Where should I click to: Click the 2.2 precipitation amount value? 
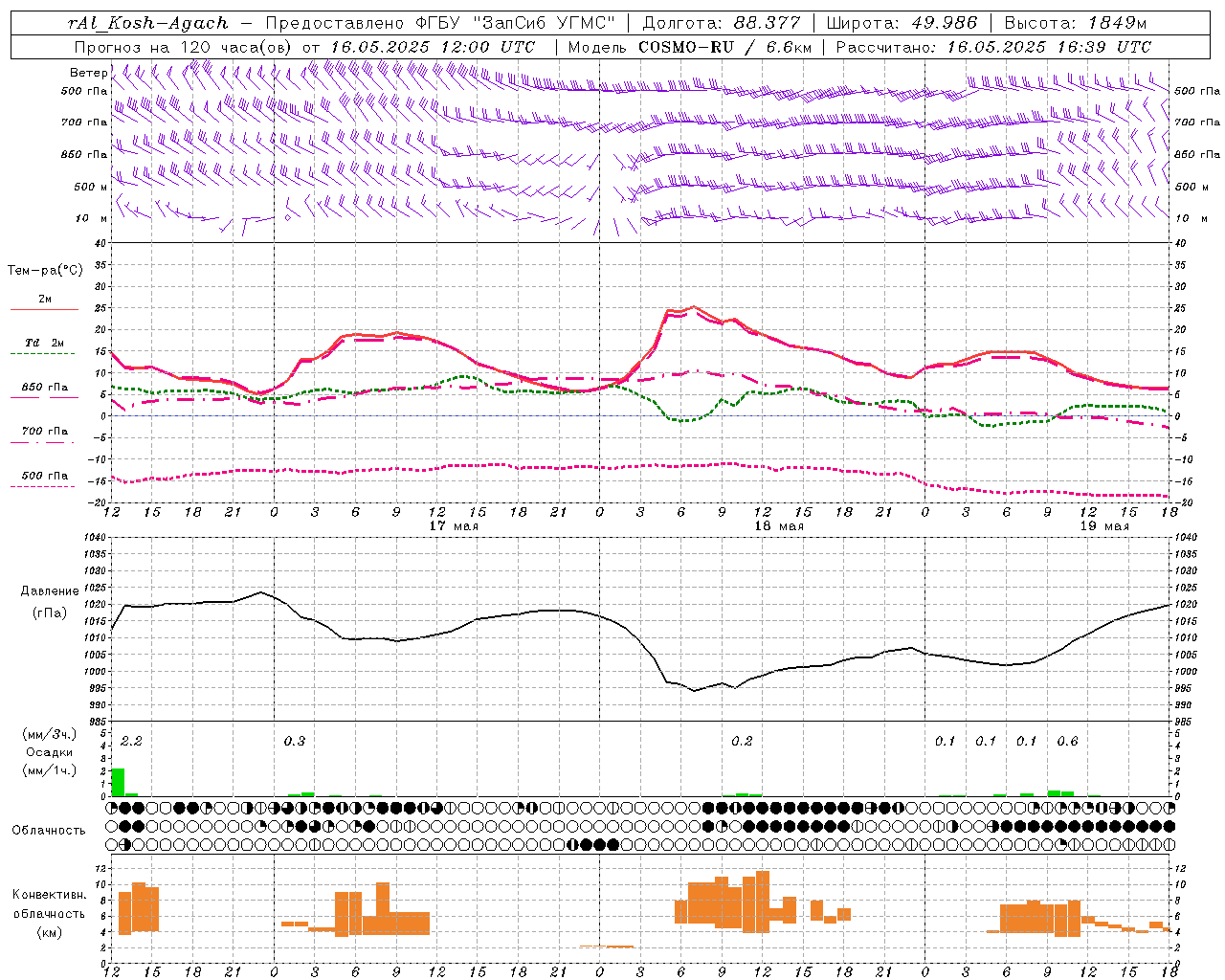coord(131,742)
